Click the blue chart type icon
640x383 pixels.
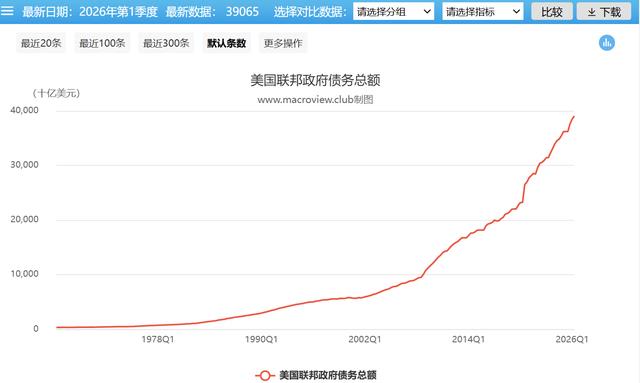(607, 43)
